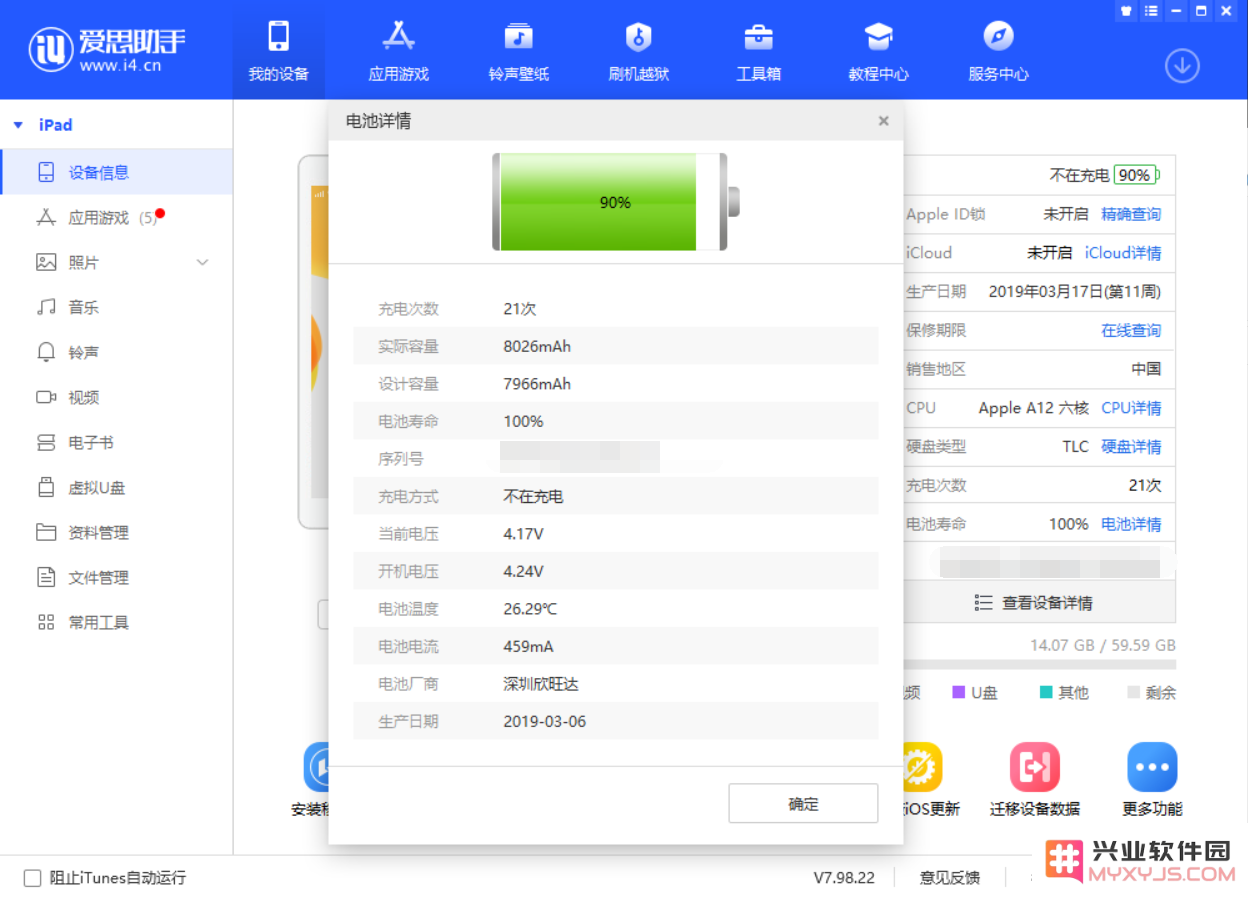Open the 服务中心 tab

(x=998, y=50)
